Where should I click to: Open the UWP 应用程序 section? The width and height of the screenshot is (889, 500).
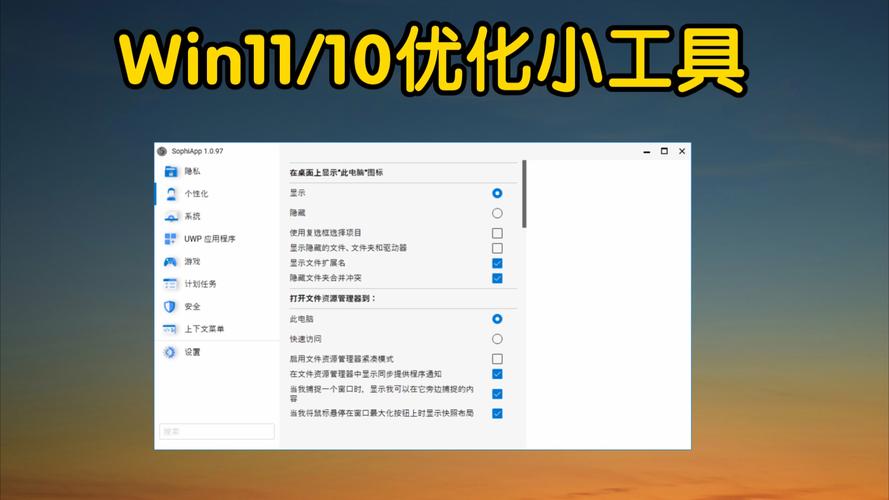217,239
